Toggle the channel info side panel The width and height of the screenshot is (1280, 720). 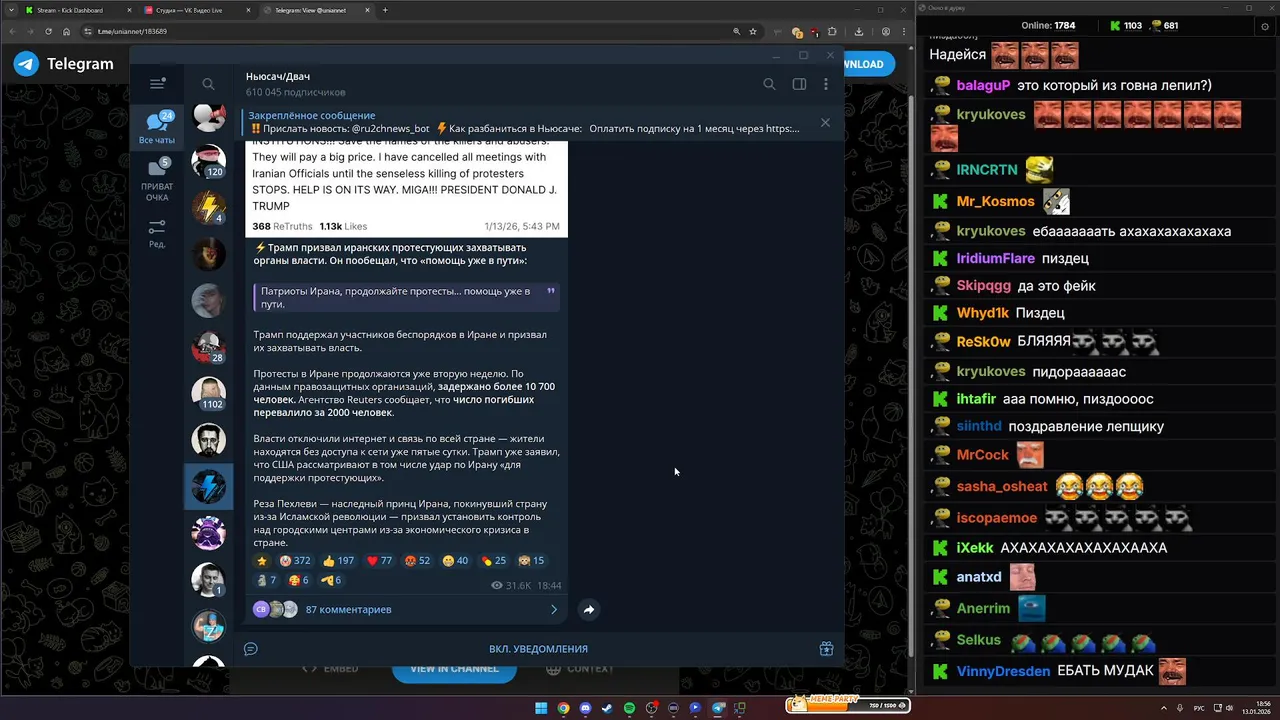(x=799, y=84)
